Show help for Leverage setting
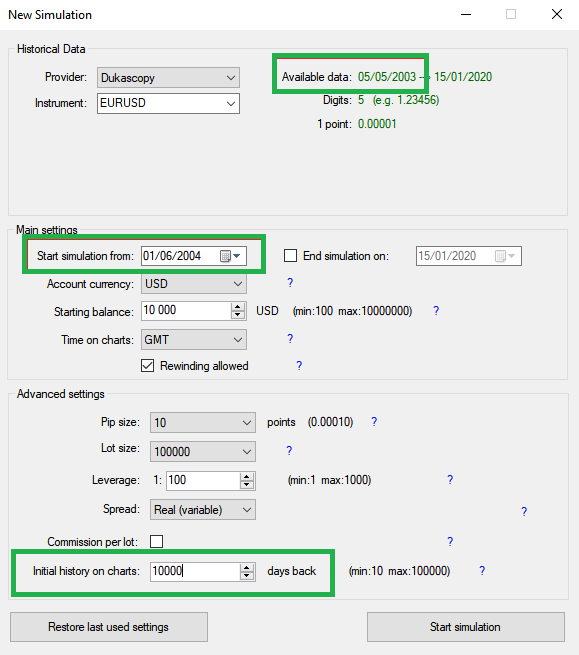Image resolution: width=579 pixels, height=655 pixels. point(449,480)
